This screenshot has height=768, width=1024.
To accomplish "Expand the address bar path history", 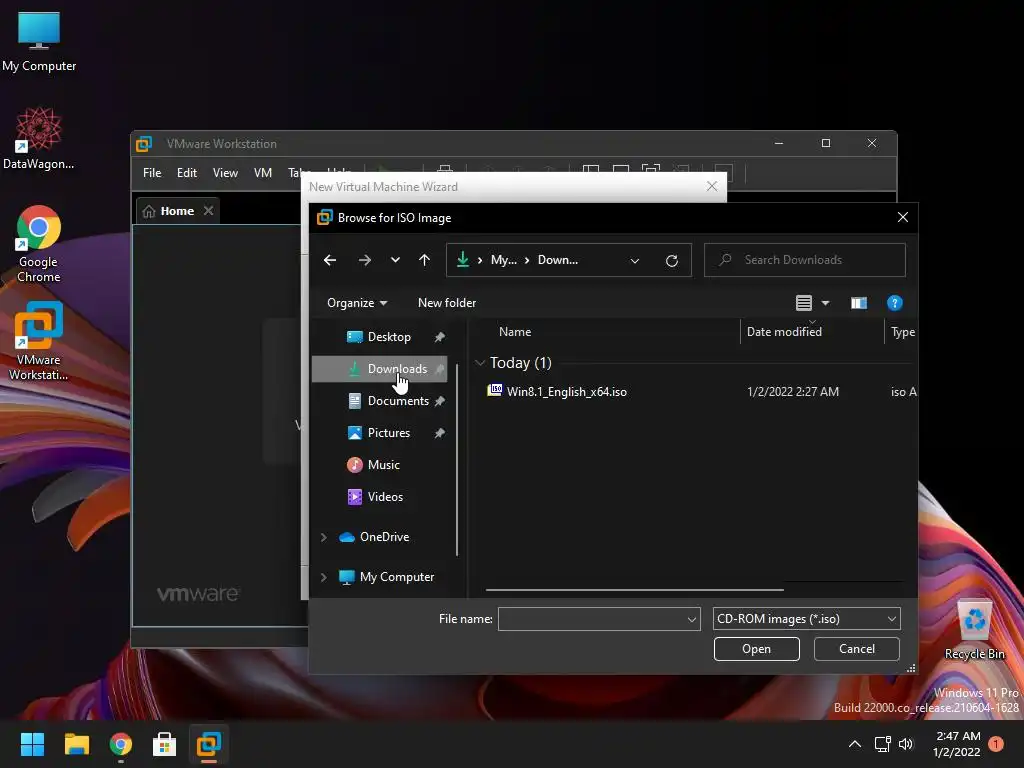I will click(x=635, y=261).
